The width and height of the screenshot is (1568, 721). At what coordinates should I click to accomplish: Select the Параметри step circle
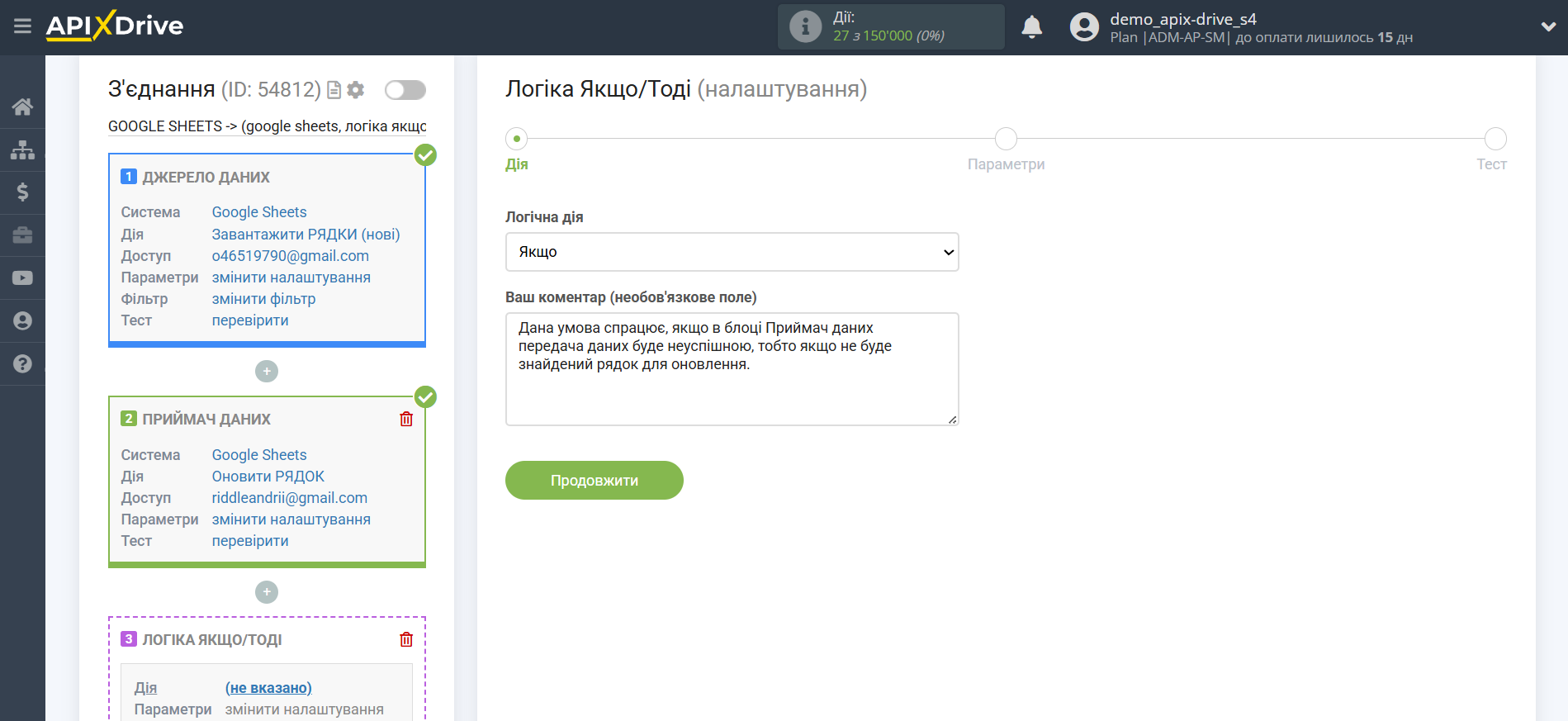pos(1006,139)
